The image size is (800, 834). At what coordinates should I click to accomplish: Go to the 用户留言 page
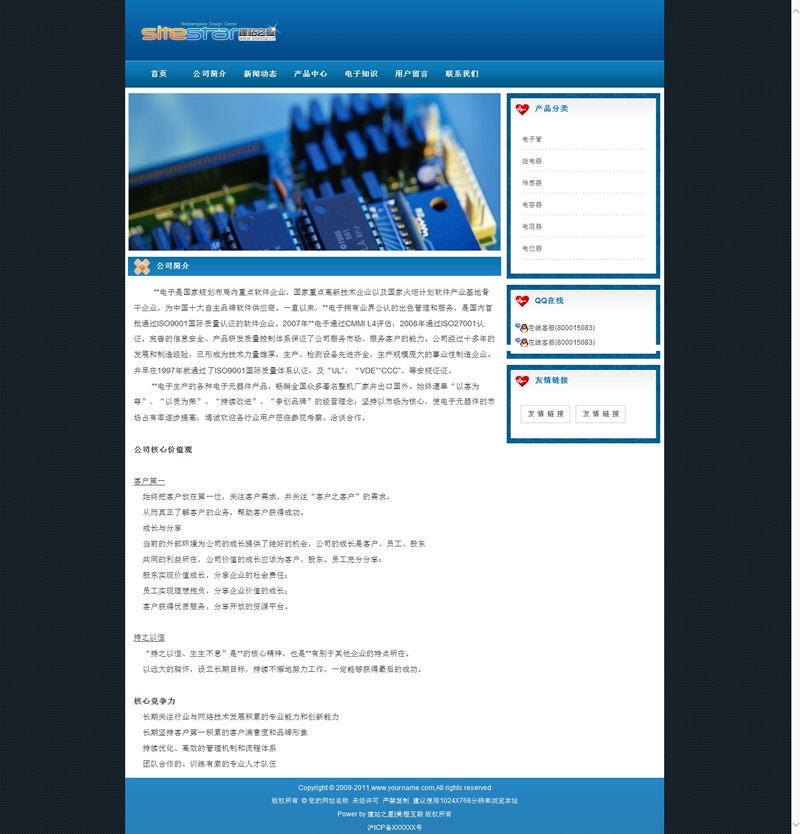point(411,74)
